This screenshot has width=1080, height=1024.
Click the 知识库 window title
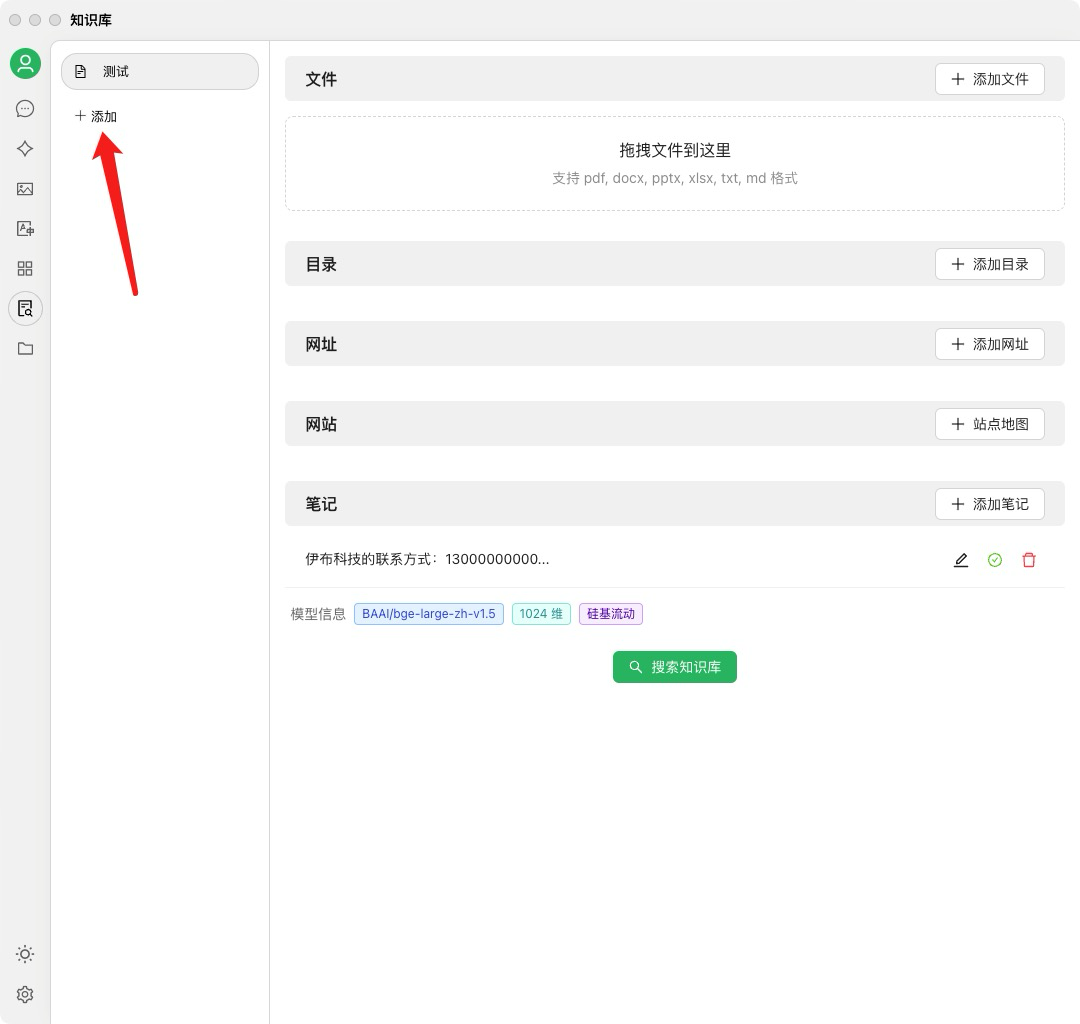pyautogui.click(x=91, y=20)
